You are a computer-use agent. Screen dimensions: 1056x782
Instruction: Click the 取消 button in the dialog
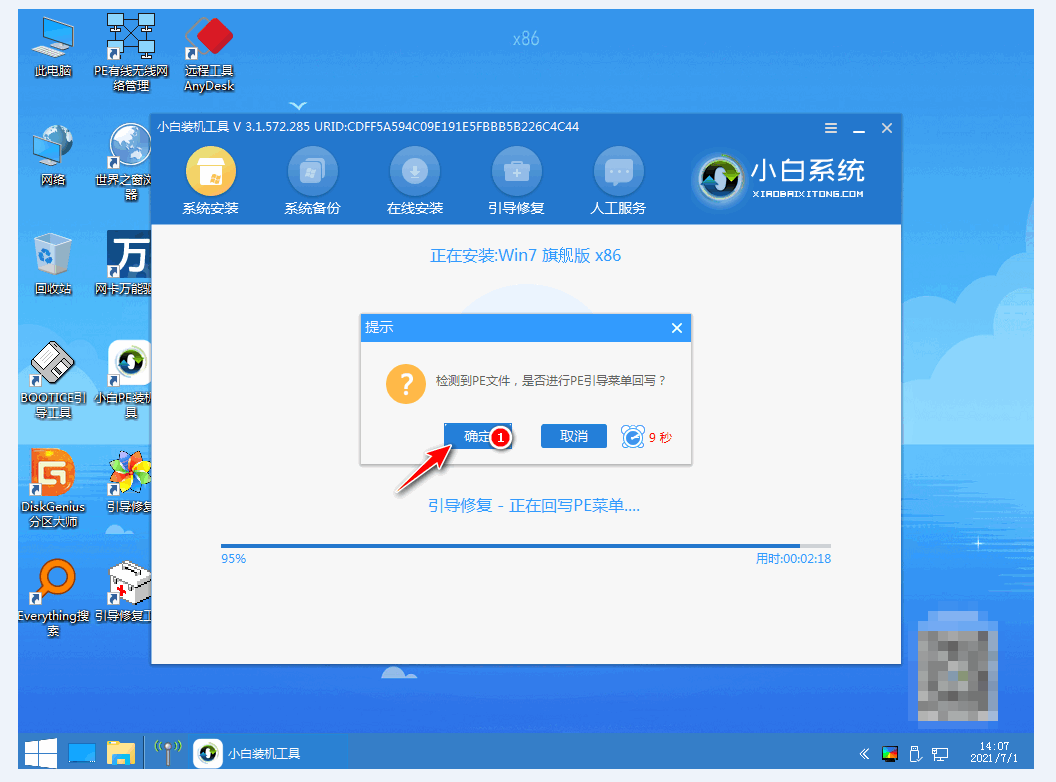(573, 436)
